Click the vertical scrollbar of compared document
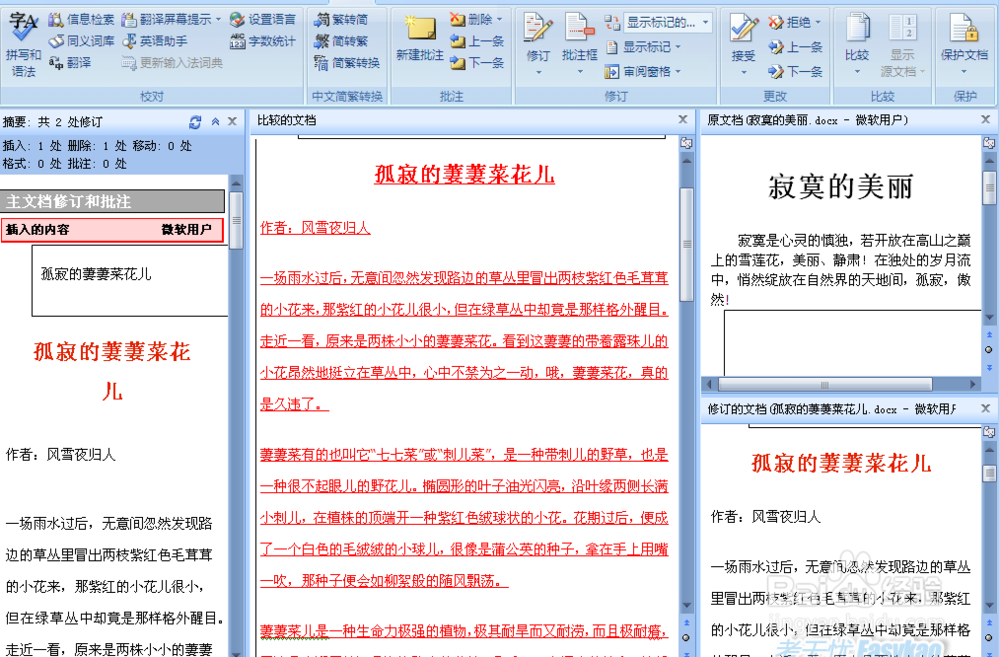The width and height of the screenshot is (1000, 657). click(686, 383)
